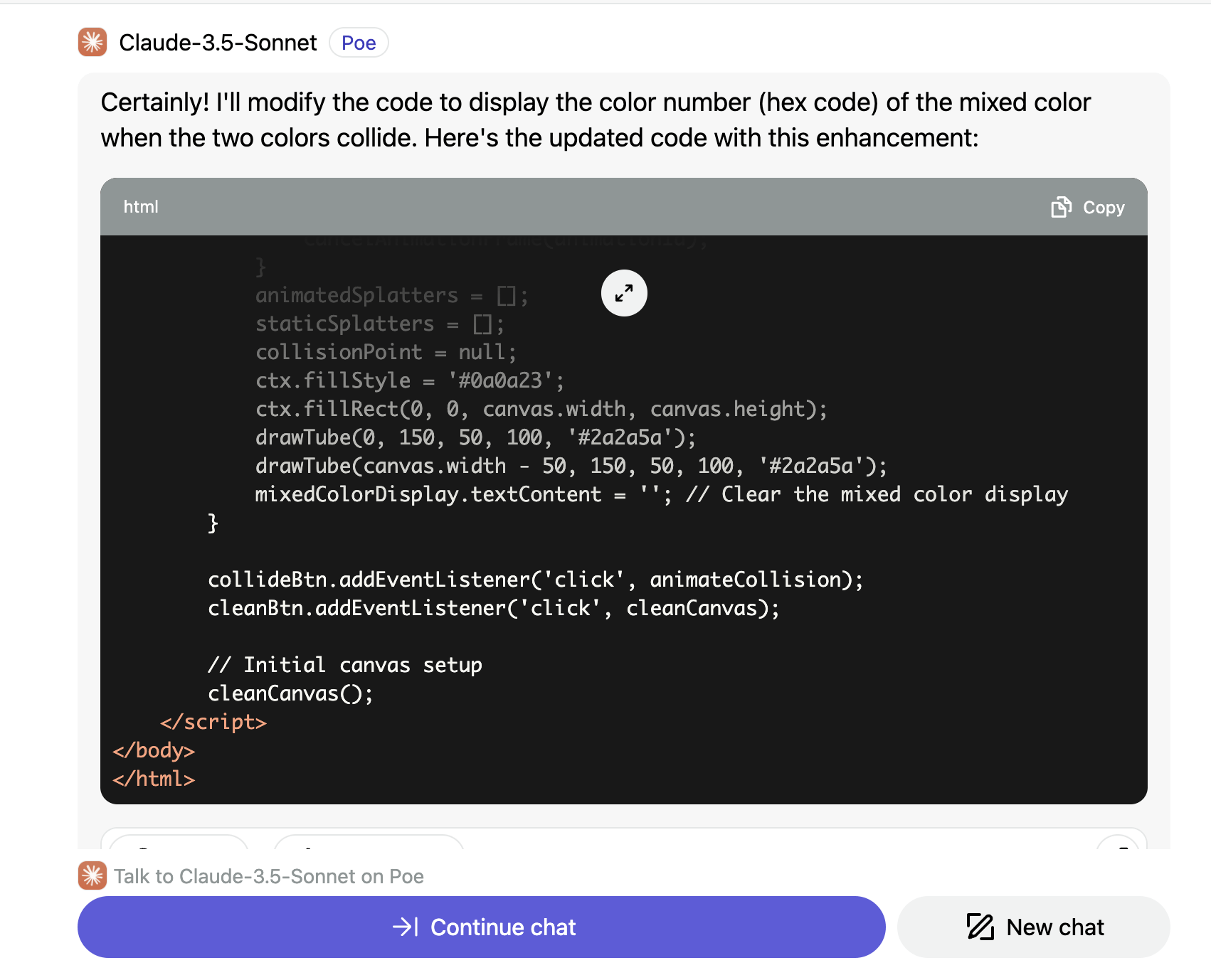Click the partially hidden round button bottom-right
Screen dimensions: 1211x980
[1118, 843]
